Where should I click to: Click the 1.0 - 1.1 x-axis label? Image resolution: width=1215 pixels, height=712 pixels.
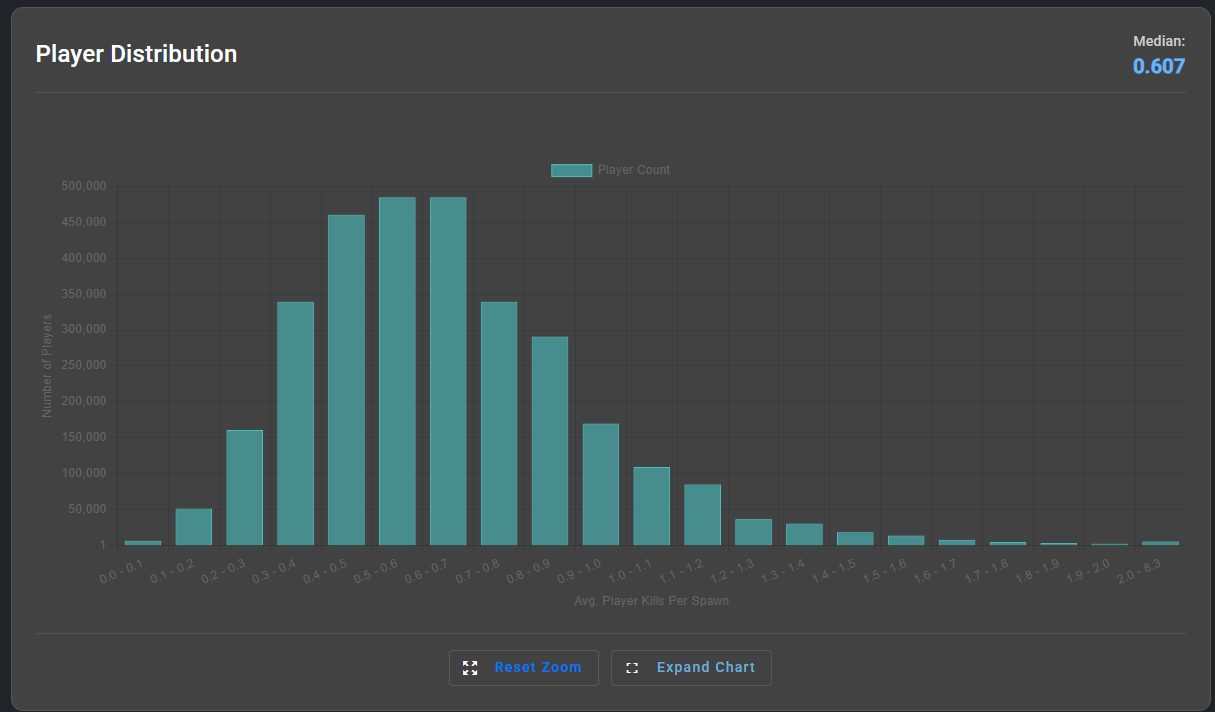point(631,572)
